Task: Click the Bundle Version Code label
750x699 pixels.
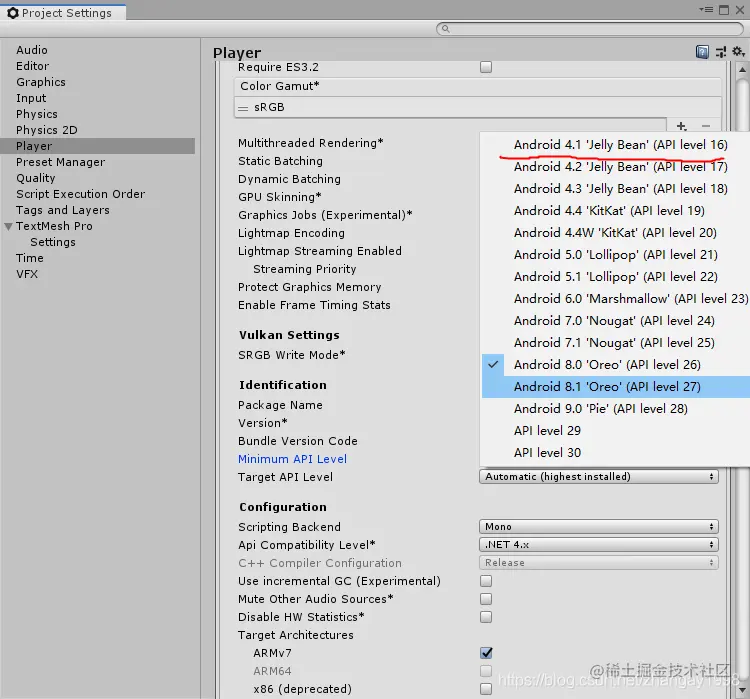Action: pyautogui.click(x=298, y=441)
